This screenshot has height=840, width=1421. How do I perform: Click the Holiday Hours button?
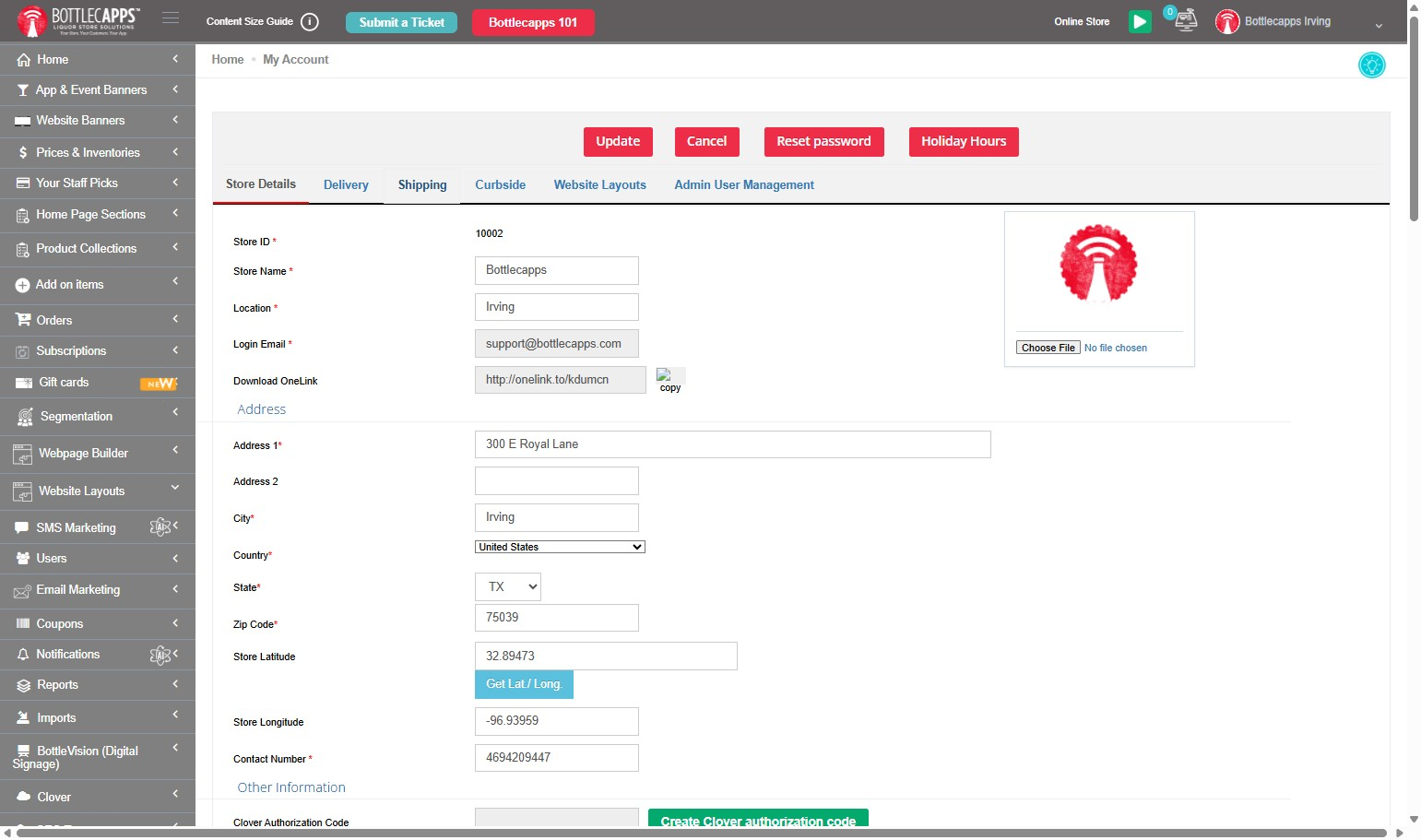click(x=964, y=142)
